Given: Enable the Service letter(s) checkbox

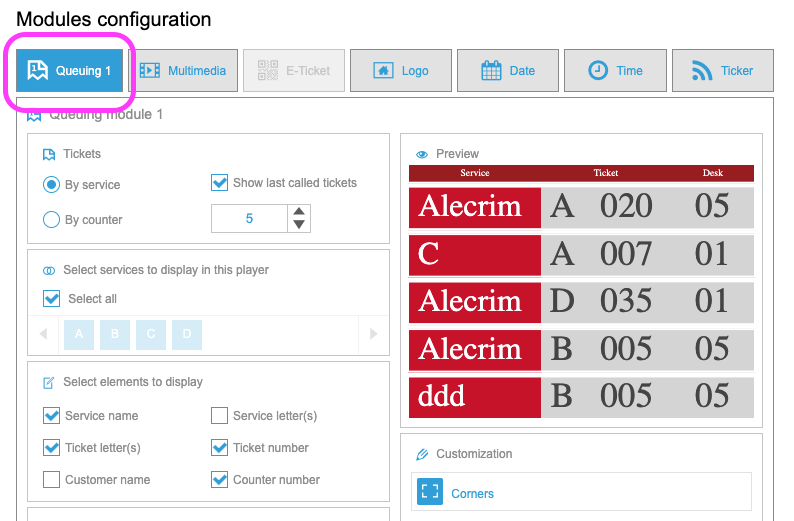Looking at the screenshot, I should point(220,416).
